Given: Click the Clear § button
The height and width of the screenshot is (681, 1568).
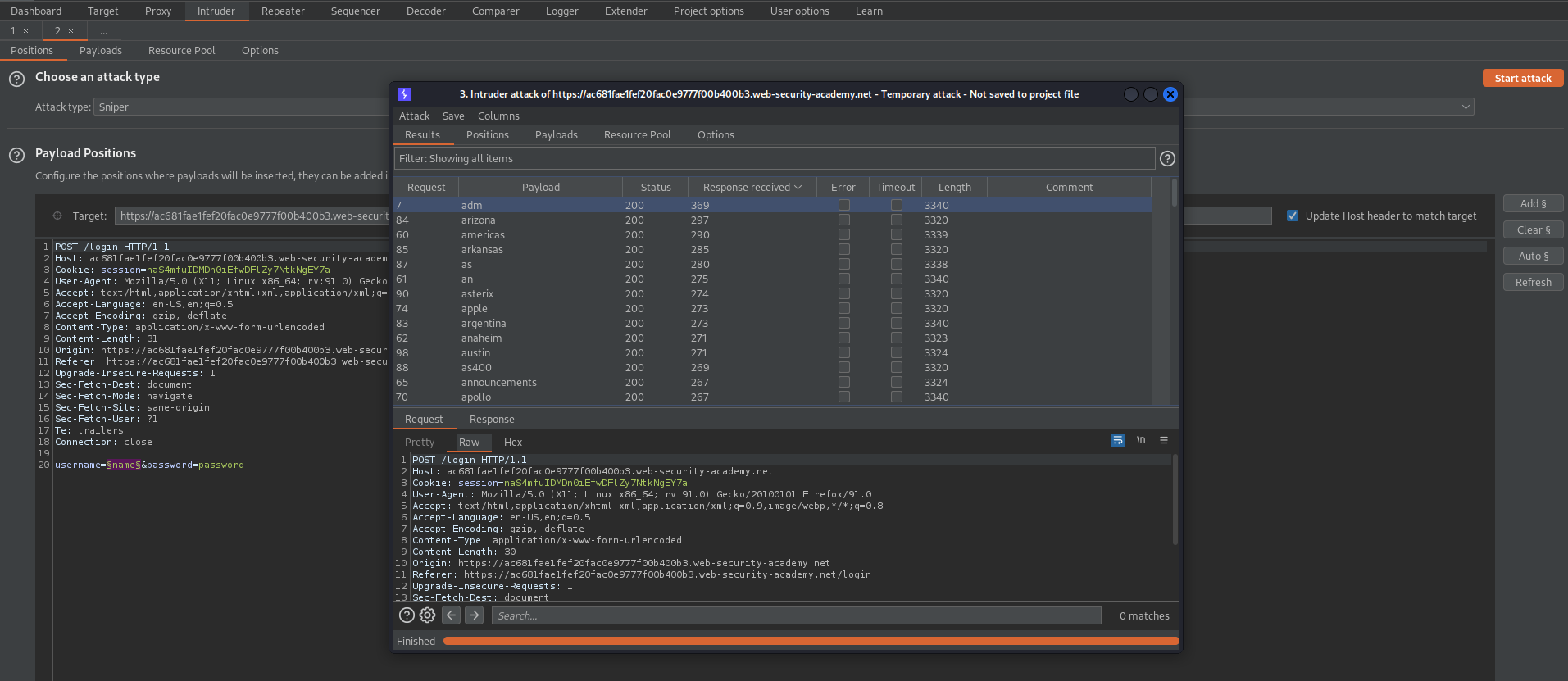Looking at the screenshot, I should [x=1533, y=229].
